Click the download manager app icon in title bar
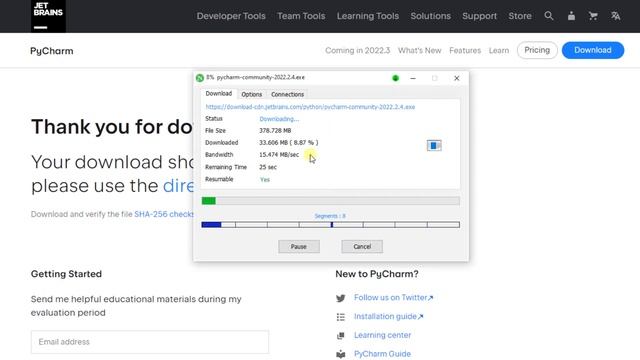The width and height of the screenshot is (640, 360). tap(200, 78)
